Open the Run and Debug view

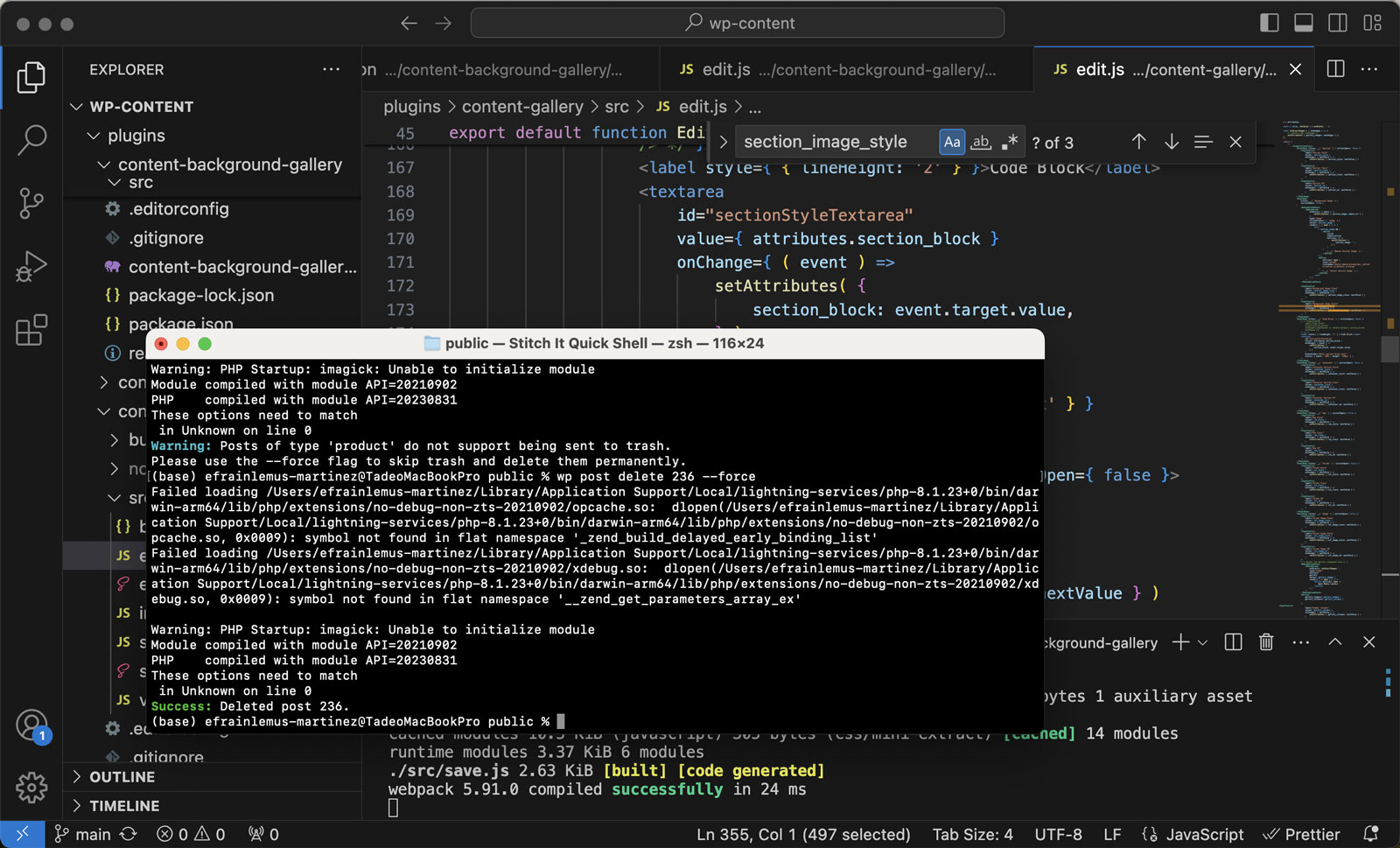(x=31, y=266)
